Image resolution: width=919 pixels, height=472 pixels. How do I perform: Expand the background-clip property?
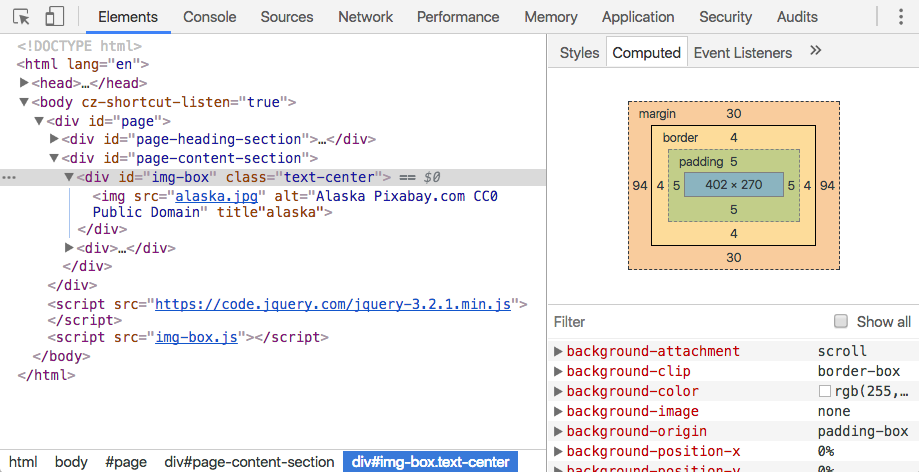(x=559, y=371)
